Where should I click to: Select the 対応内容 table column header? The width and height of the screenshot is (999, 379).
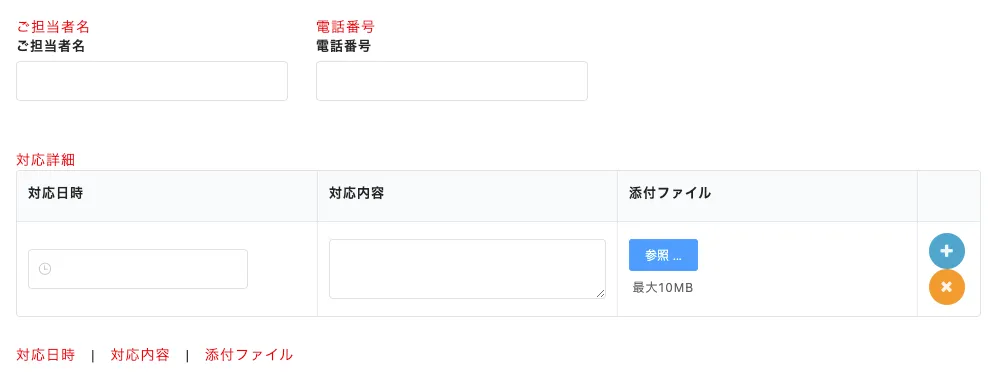coord(356,194)
